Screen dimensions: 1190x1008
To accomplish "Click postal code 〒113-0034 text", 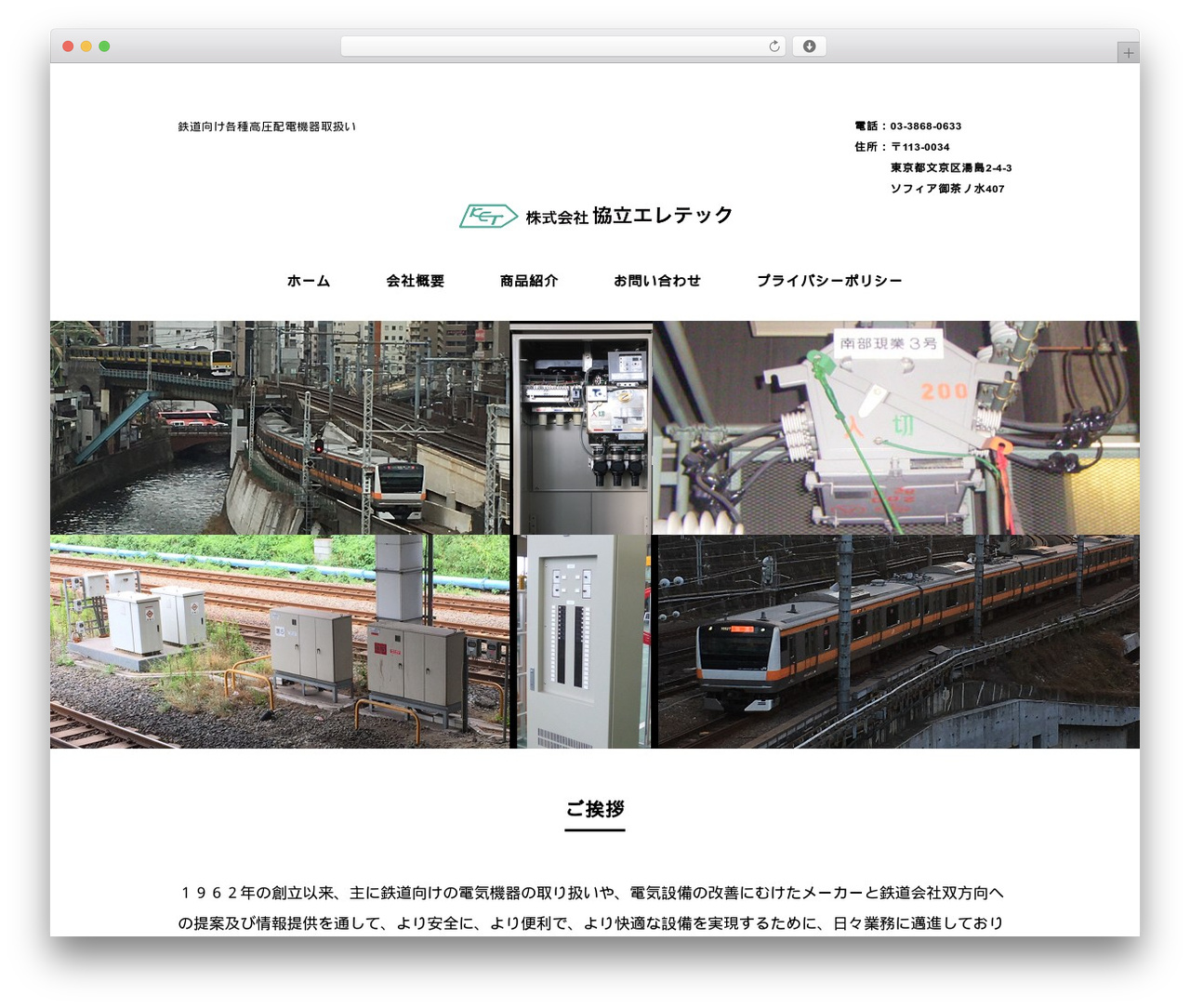I will coord(920,147).
